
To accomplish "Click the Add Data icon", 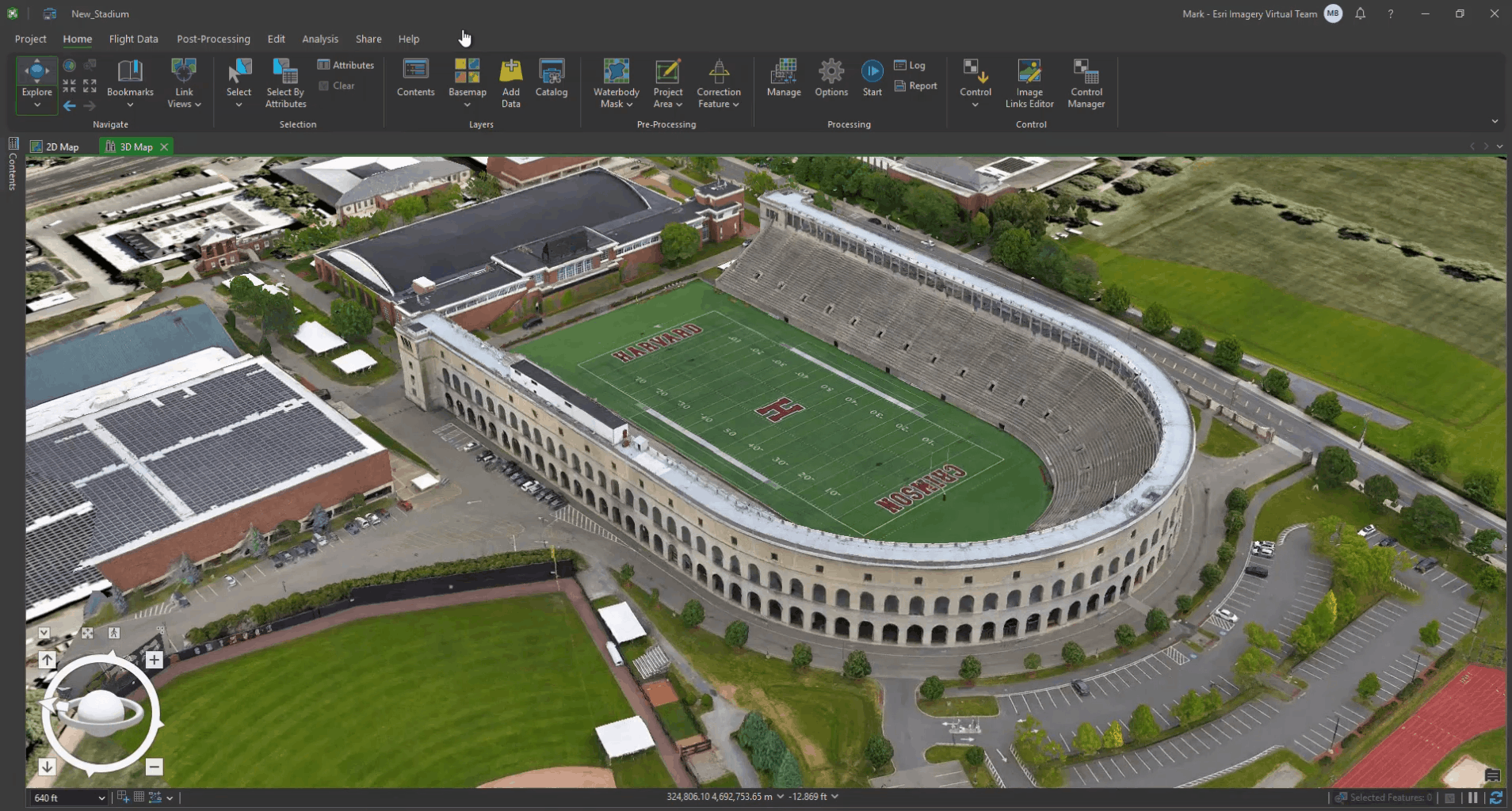I will click(511, 71).
